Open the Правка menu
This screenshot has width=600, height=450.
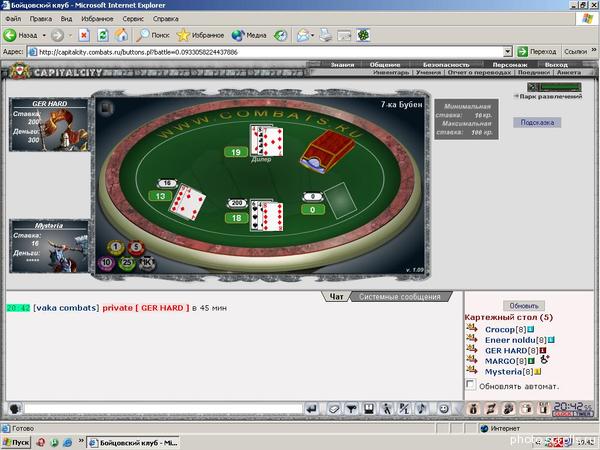(41, 18)
